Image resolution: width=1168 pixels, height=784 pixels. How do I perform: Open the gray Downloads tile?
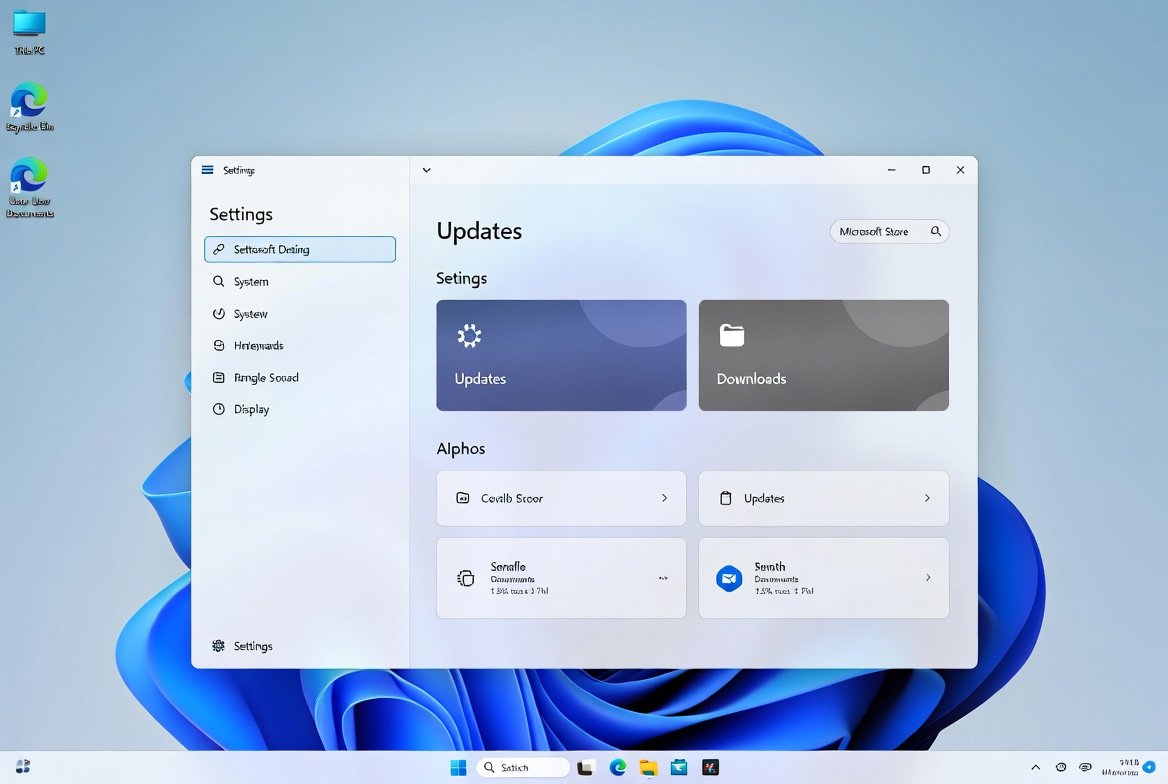click(x=823, y=355)
